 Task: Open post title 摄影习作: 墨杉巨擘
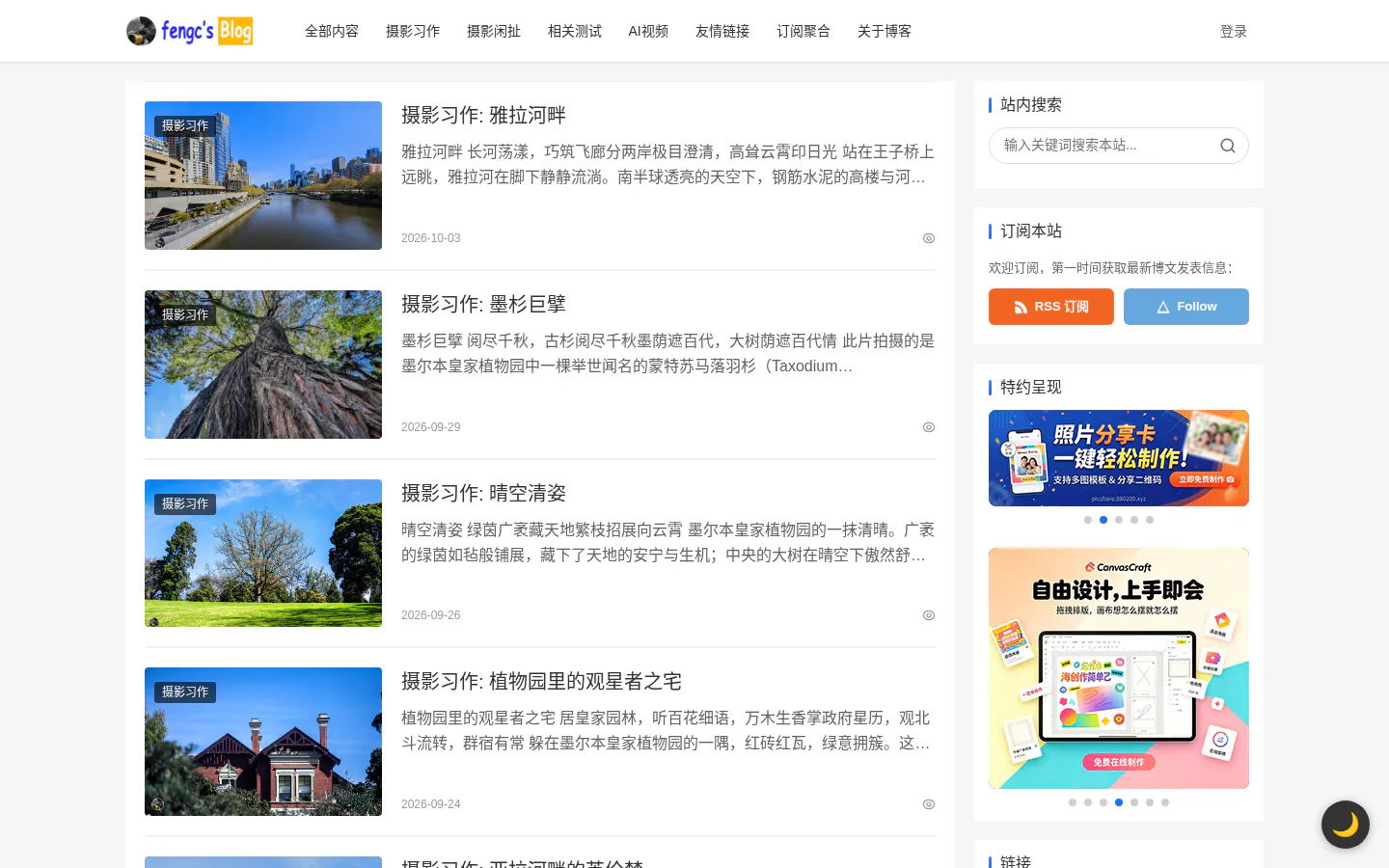pos(483,305)
